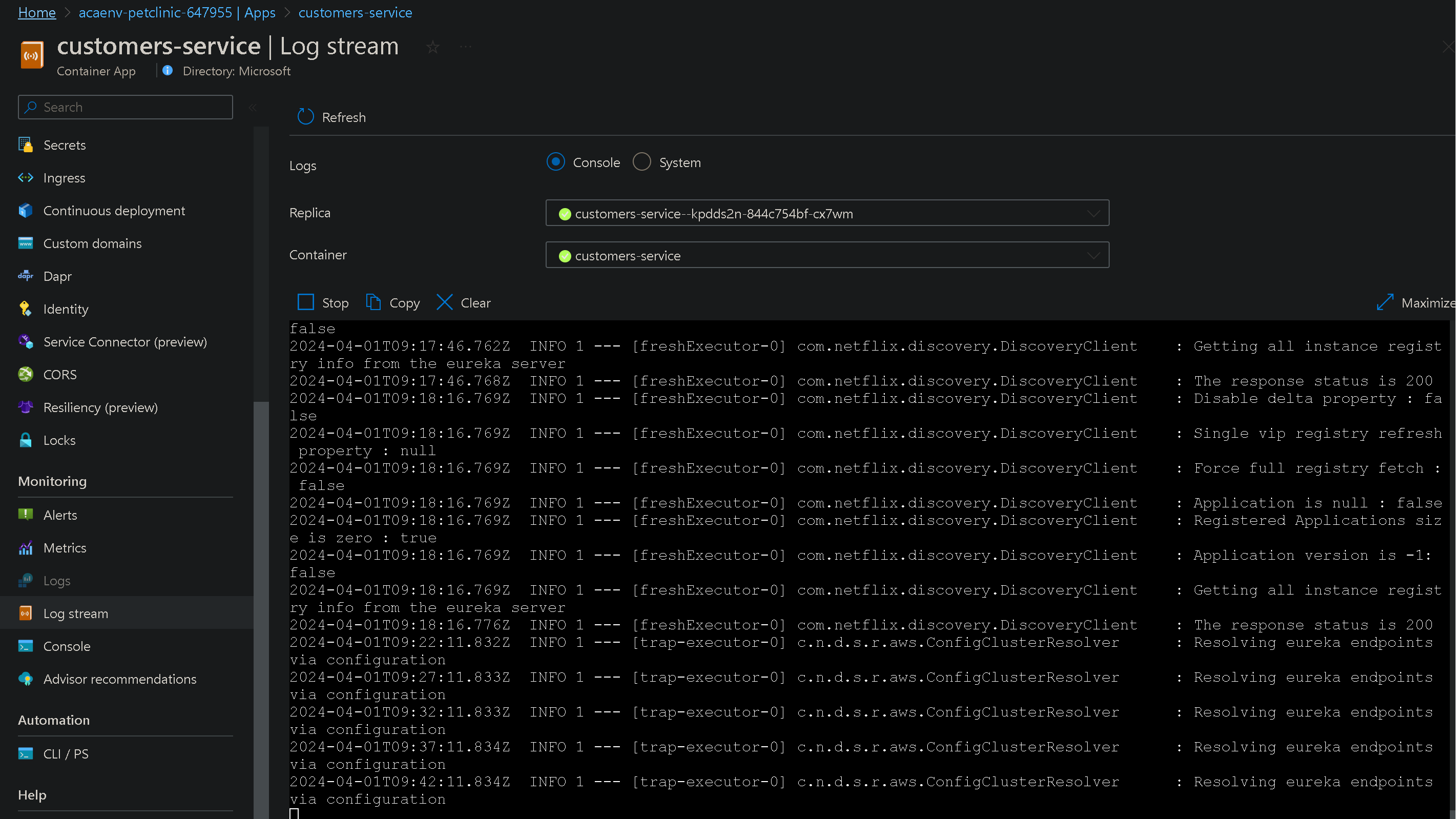Image resolution: width=1456 pixels, height=819 pixels.
Task: Select the Console radio button for logs
Action: click(555, 162)
